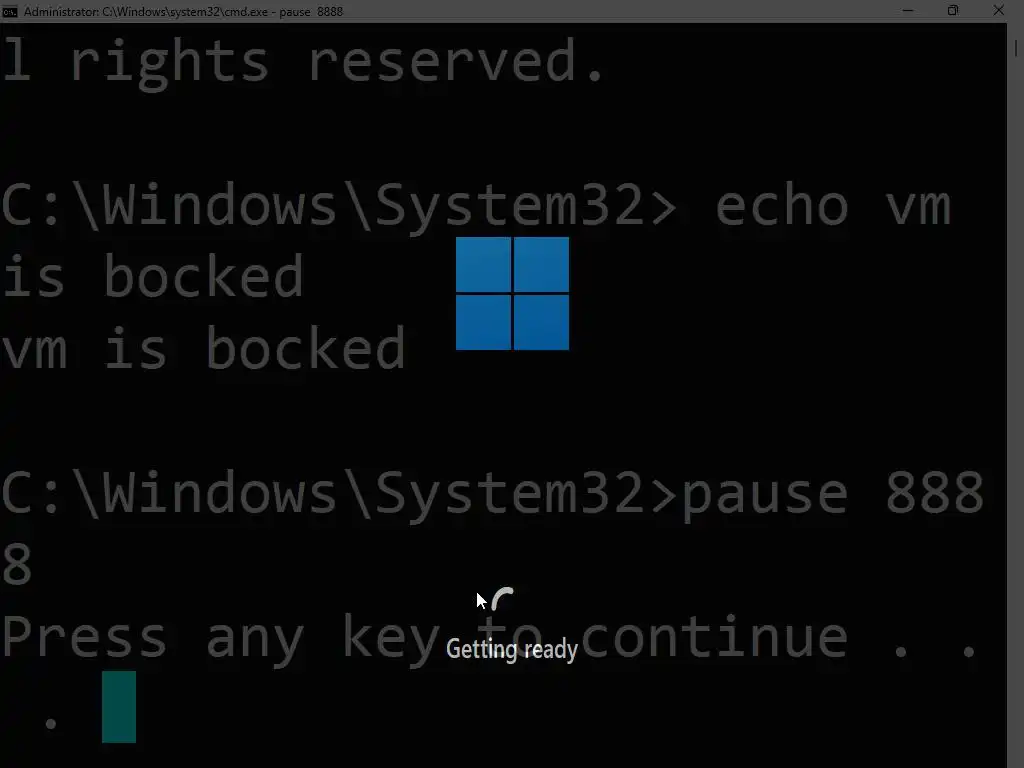The height and width of the screenshot is (768, 1024).
Task: Click the blue Windows logo
Action: coord(512,293)
